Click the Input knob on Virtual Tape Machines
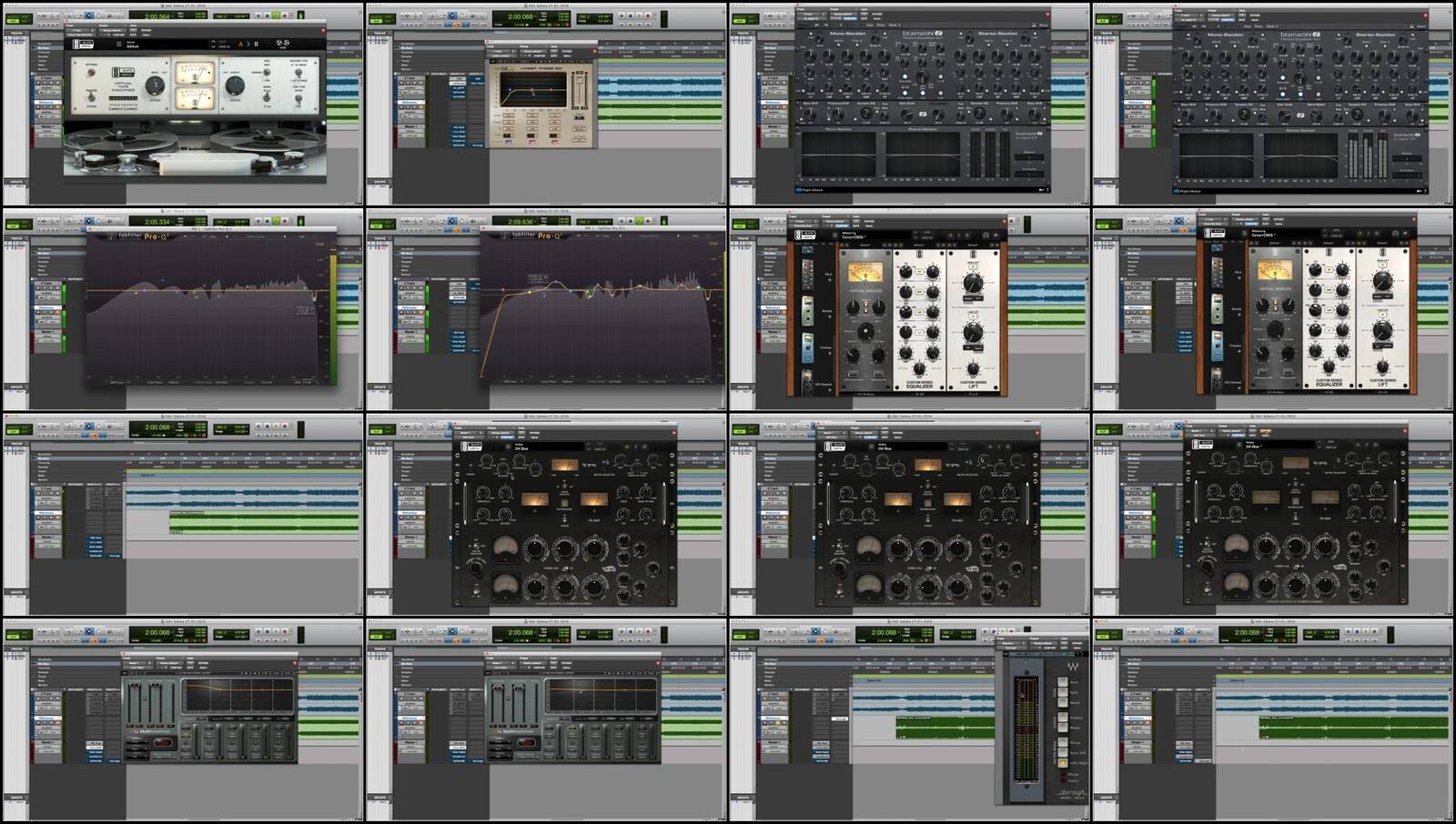This screenshot has height=824, width=1456. point(156,85)
